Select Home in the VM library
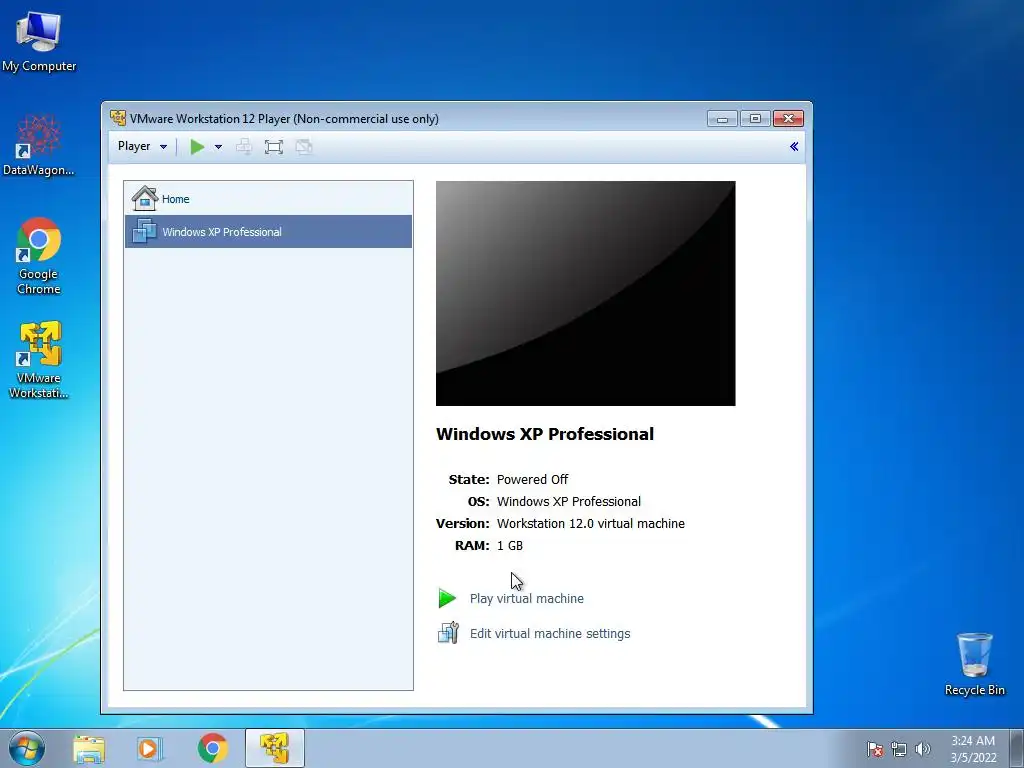This screenshot has width=1024, height=768. click(x=268, y=199)
